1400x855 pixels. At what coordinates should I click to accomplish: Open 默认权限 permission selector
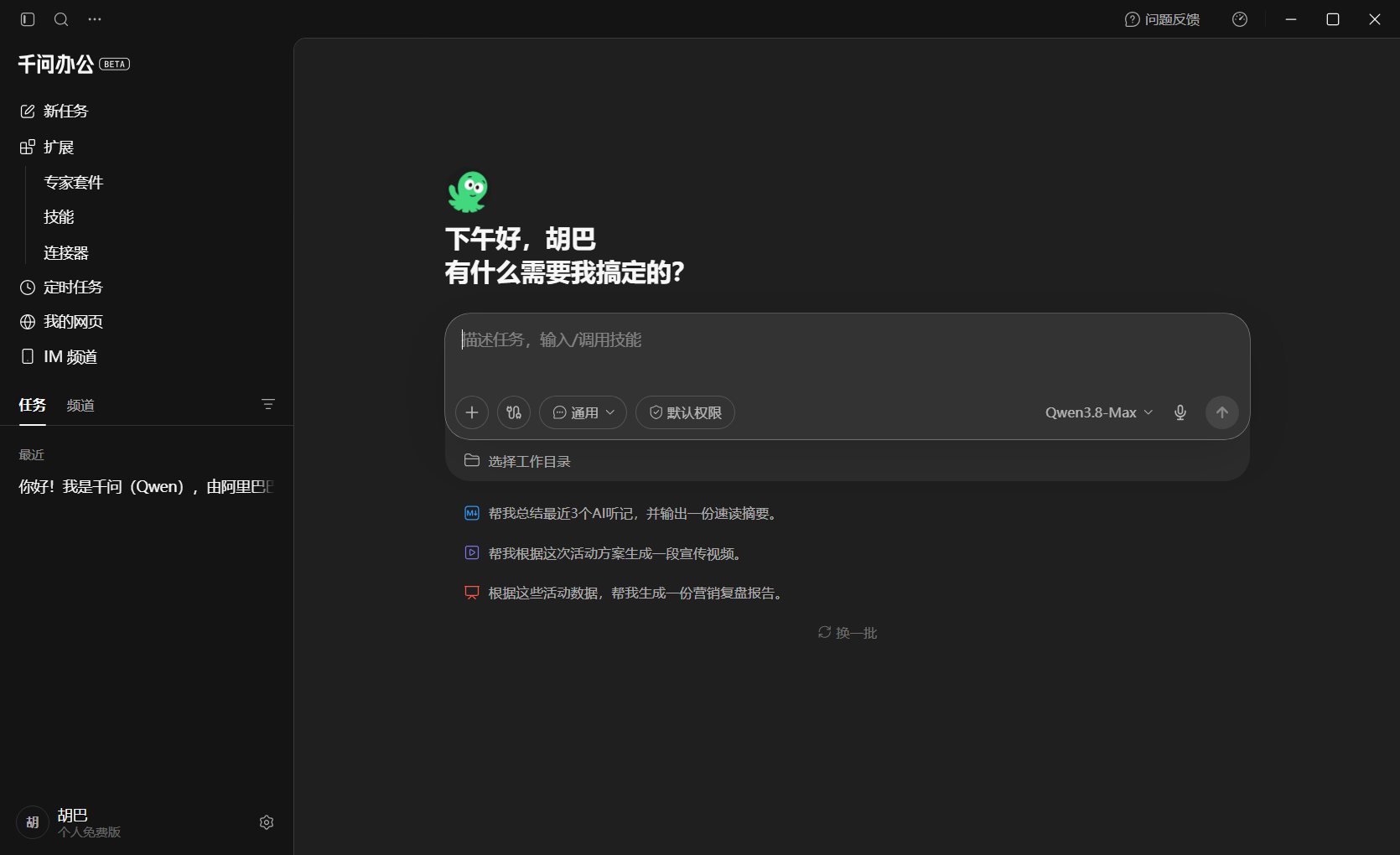tap(685, 412)
